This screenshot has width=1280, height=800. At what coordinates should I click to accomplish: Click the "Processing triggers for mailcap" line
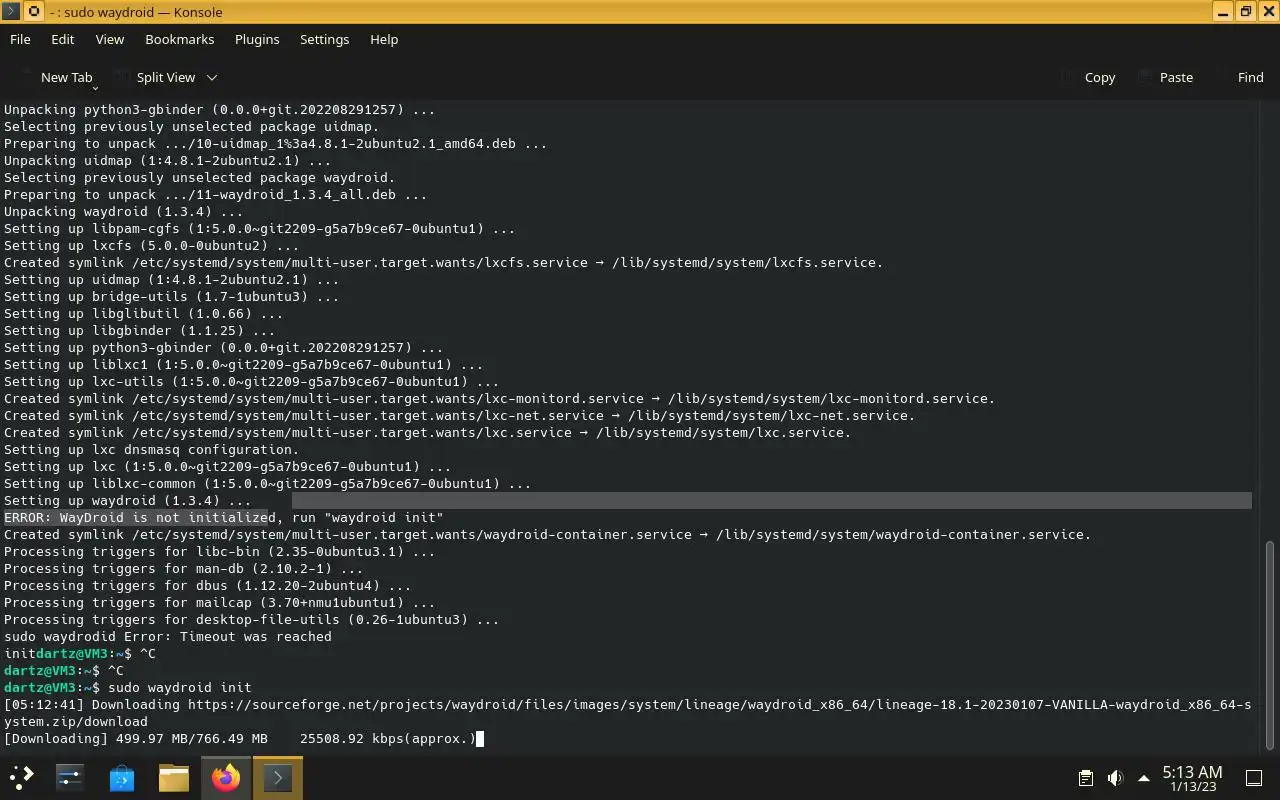tap(220, 602)
